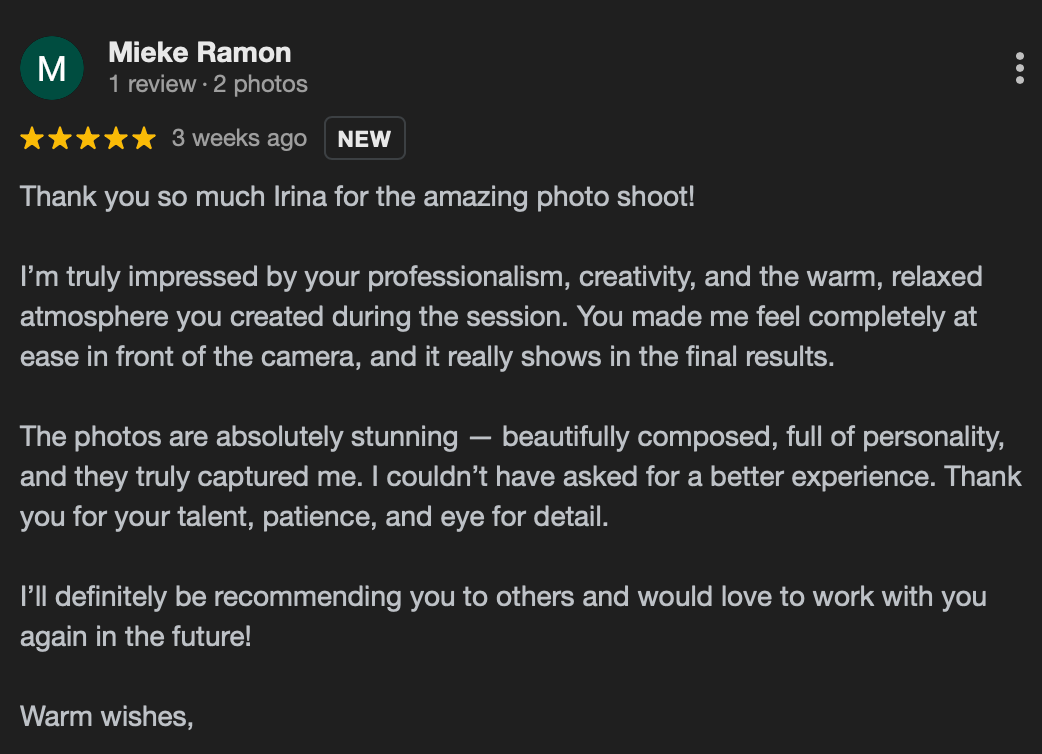
Task: Click the 'Warm wishes,' closing line
Action: (x=107, y=717)
